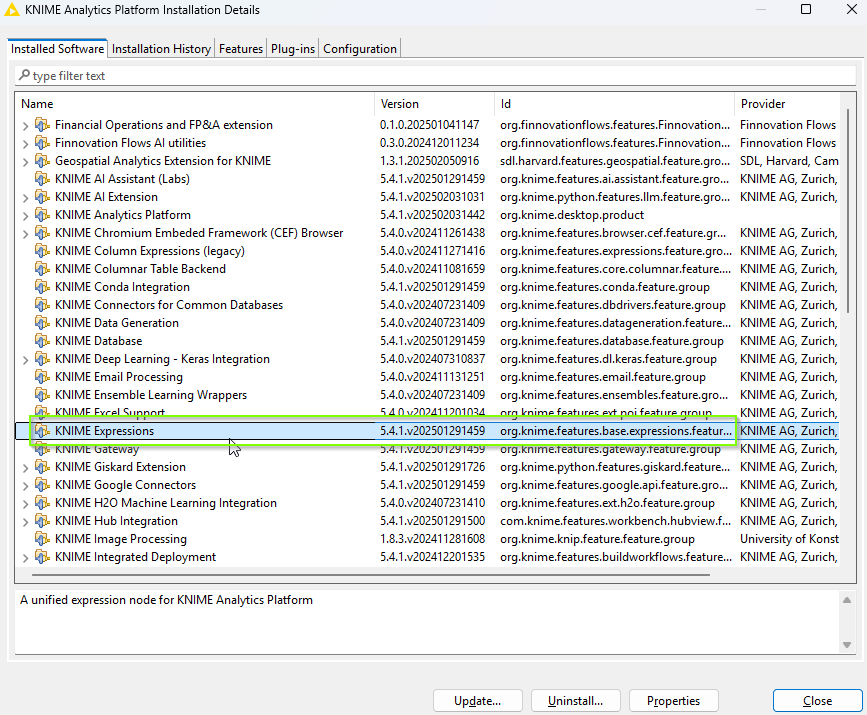
Task: Click the Finnovation Flows AI utilities feature icon
Action: (42, 143)
